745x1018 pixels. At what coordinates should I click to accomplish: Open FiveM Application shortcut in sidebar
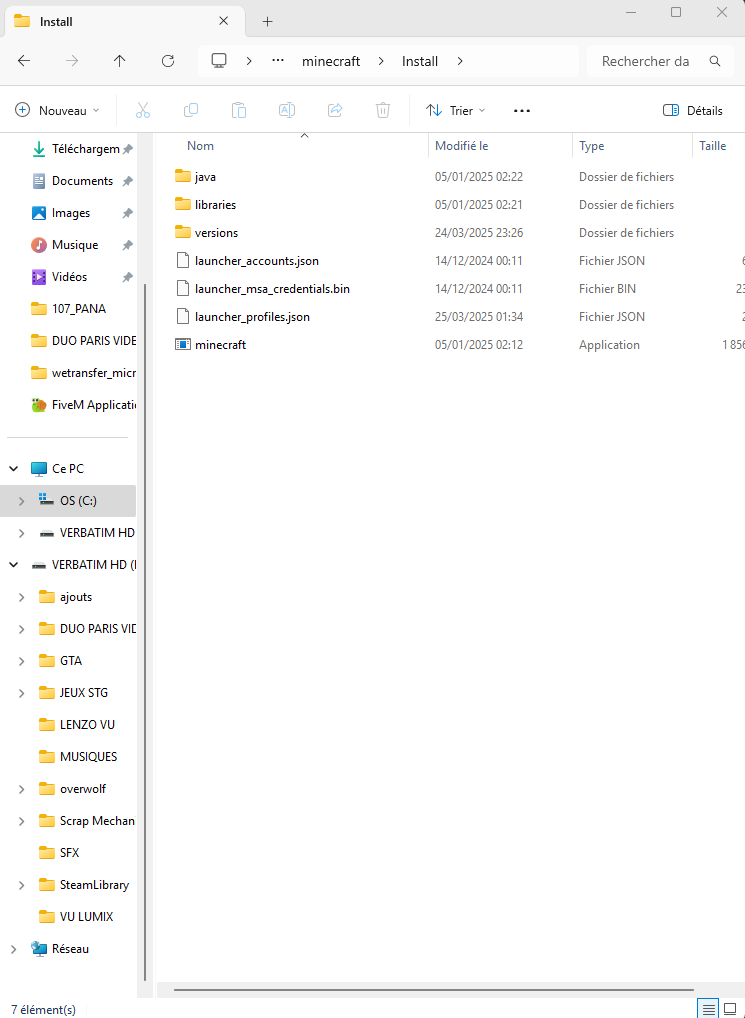point(83,405)
